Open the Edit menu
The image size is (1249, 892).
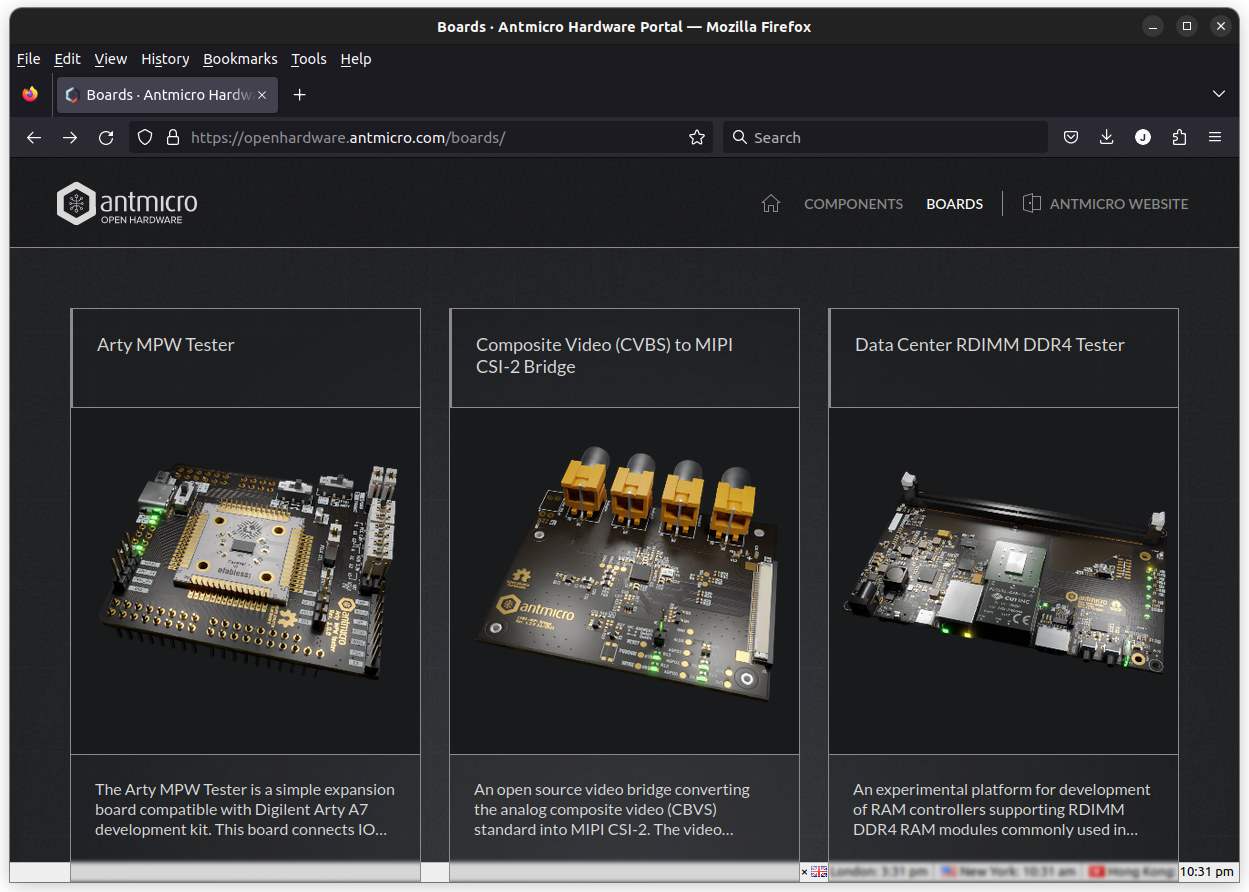(67, 59)
